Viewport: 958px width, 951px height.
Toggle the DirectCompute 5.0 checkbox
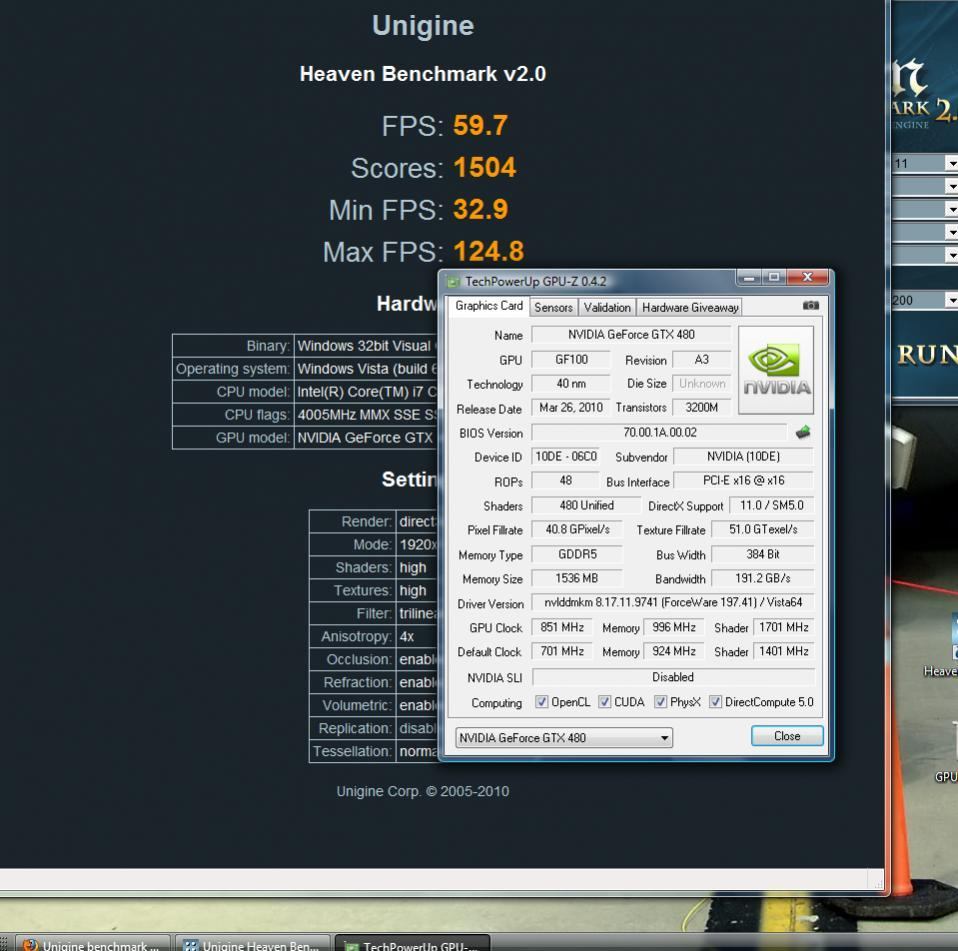(x=715, y=702)
